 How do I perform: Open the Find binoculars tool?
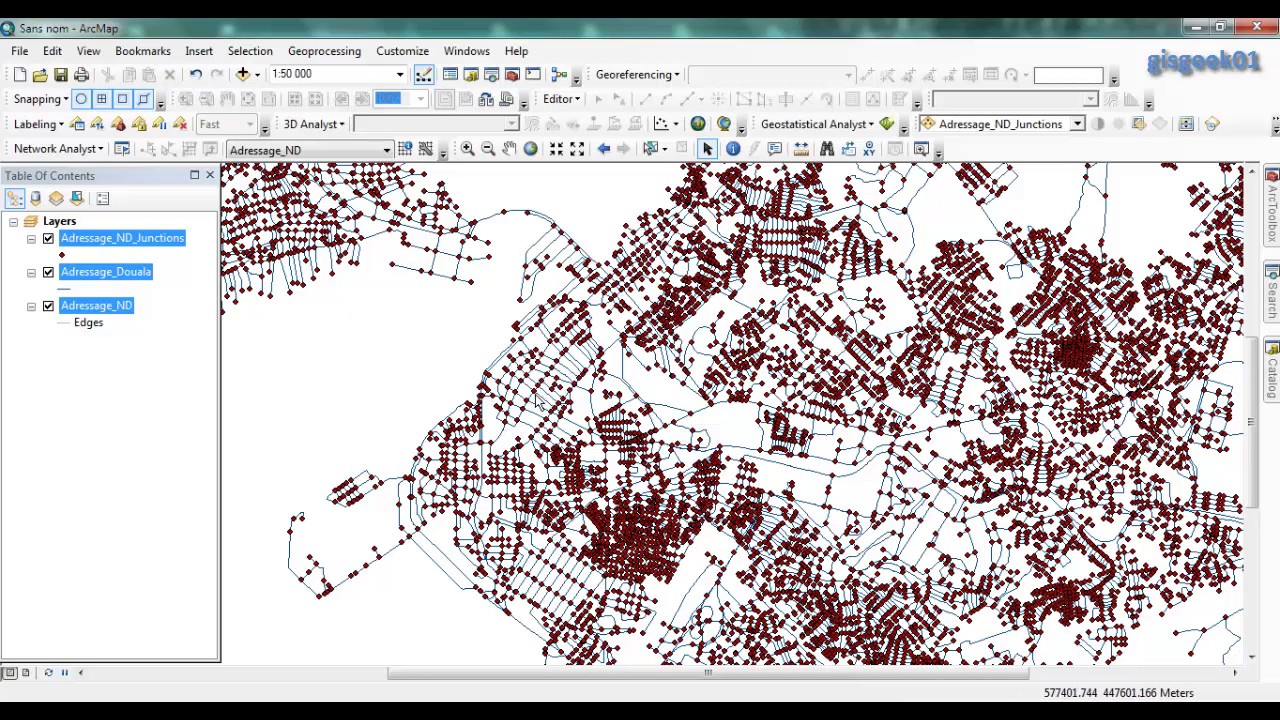coord(827,149)
